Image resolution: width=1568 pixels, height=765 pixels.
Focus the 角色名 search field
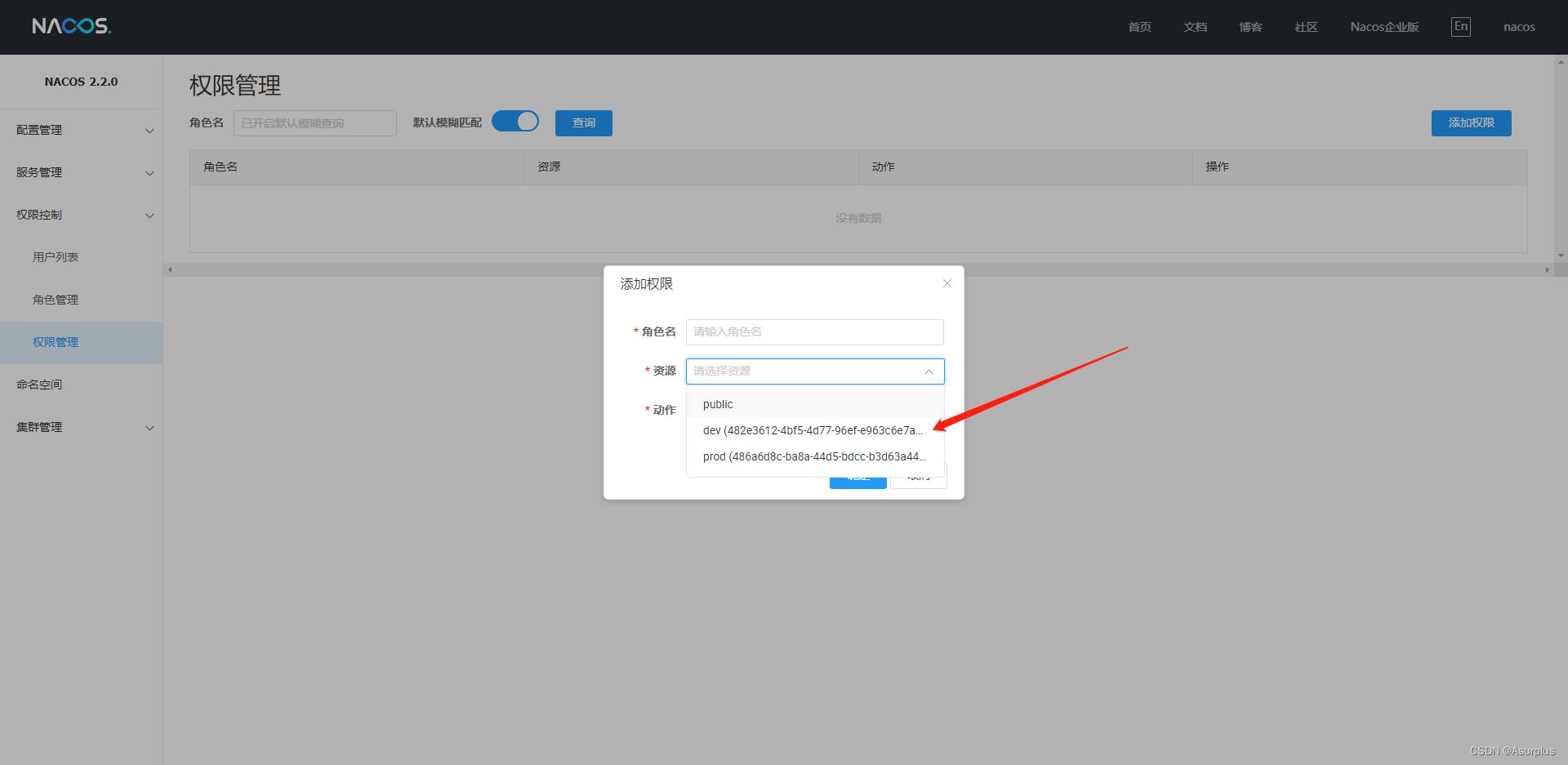(315, 123)
